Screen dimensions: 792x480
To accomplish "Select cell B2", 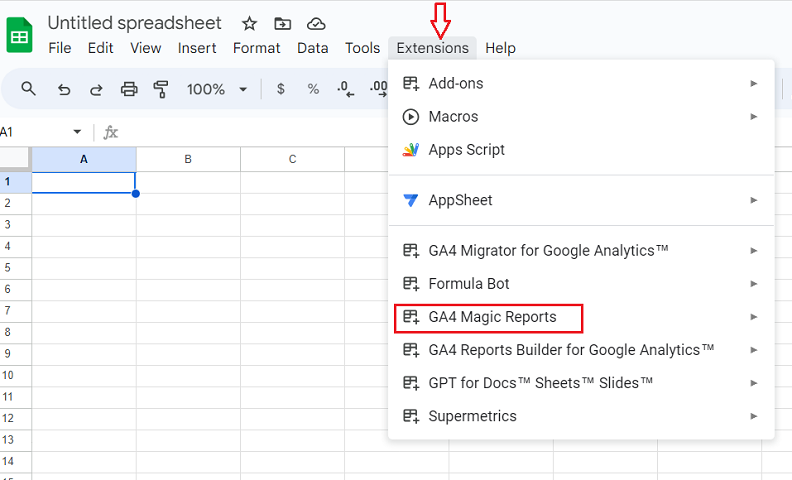I will coord(188,204).
